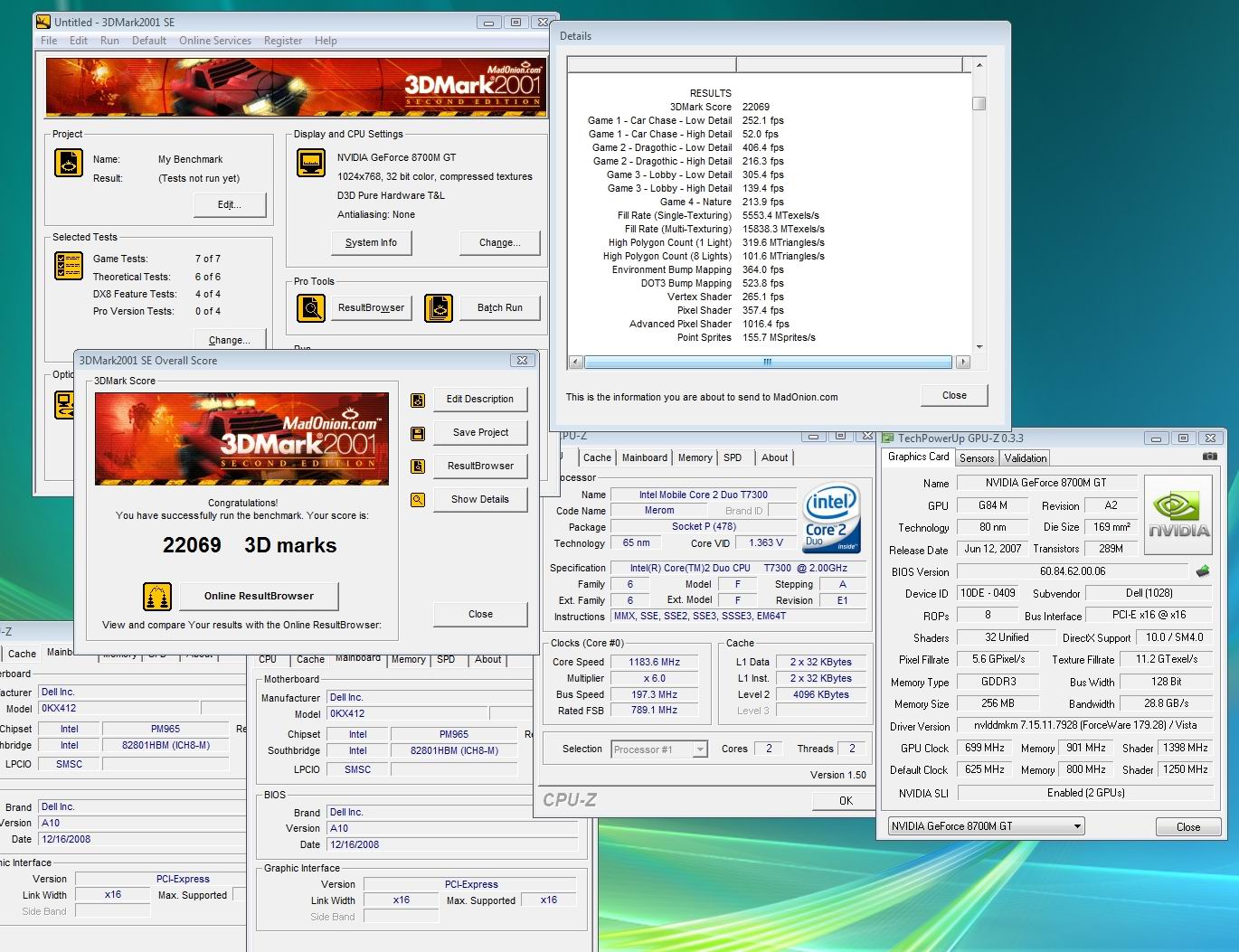Click the Show Details button
This screenshot has width=1239, height=952.
[x=480, y=499]
